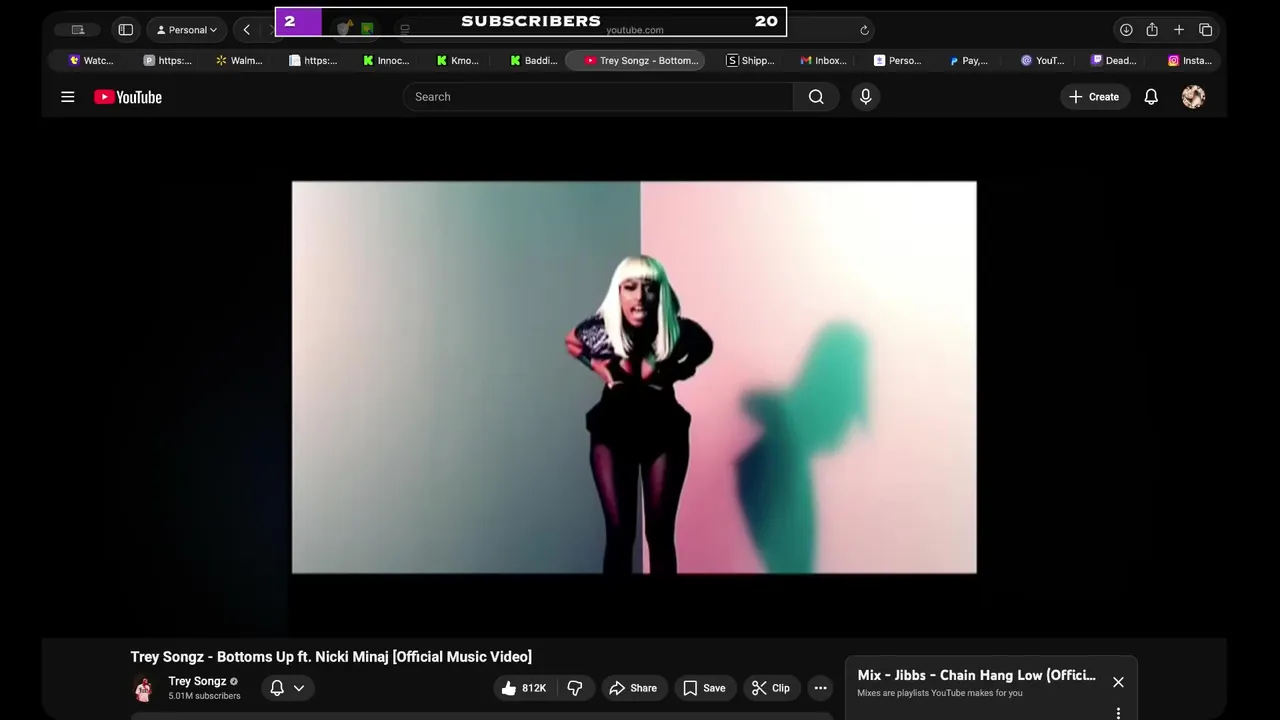Open the Create button
This screenshot has width=1280, height=720.
[1094, 97]
